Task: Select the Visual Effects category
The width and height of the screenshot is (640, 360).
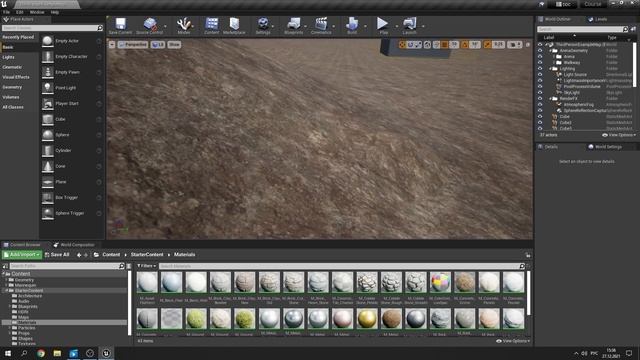Action: click(x=16, y=77)
